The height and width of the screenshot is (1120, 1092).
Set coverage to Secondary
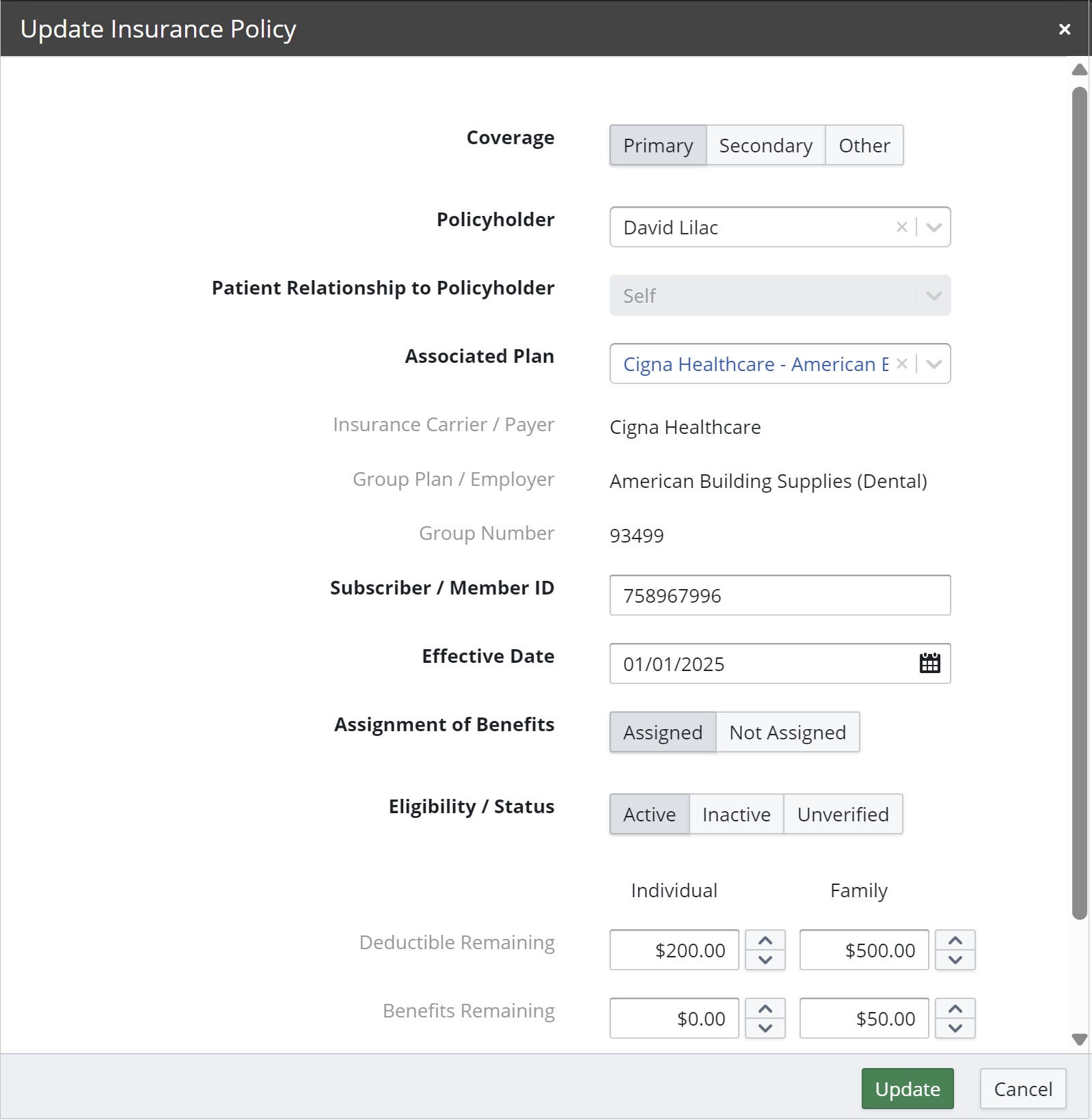coord(766,145)
